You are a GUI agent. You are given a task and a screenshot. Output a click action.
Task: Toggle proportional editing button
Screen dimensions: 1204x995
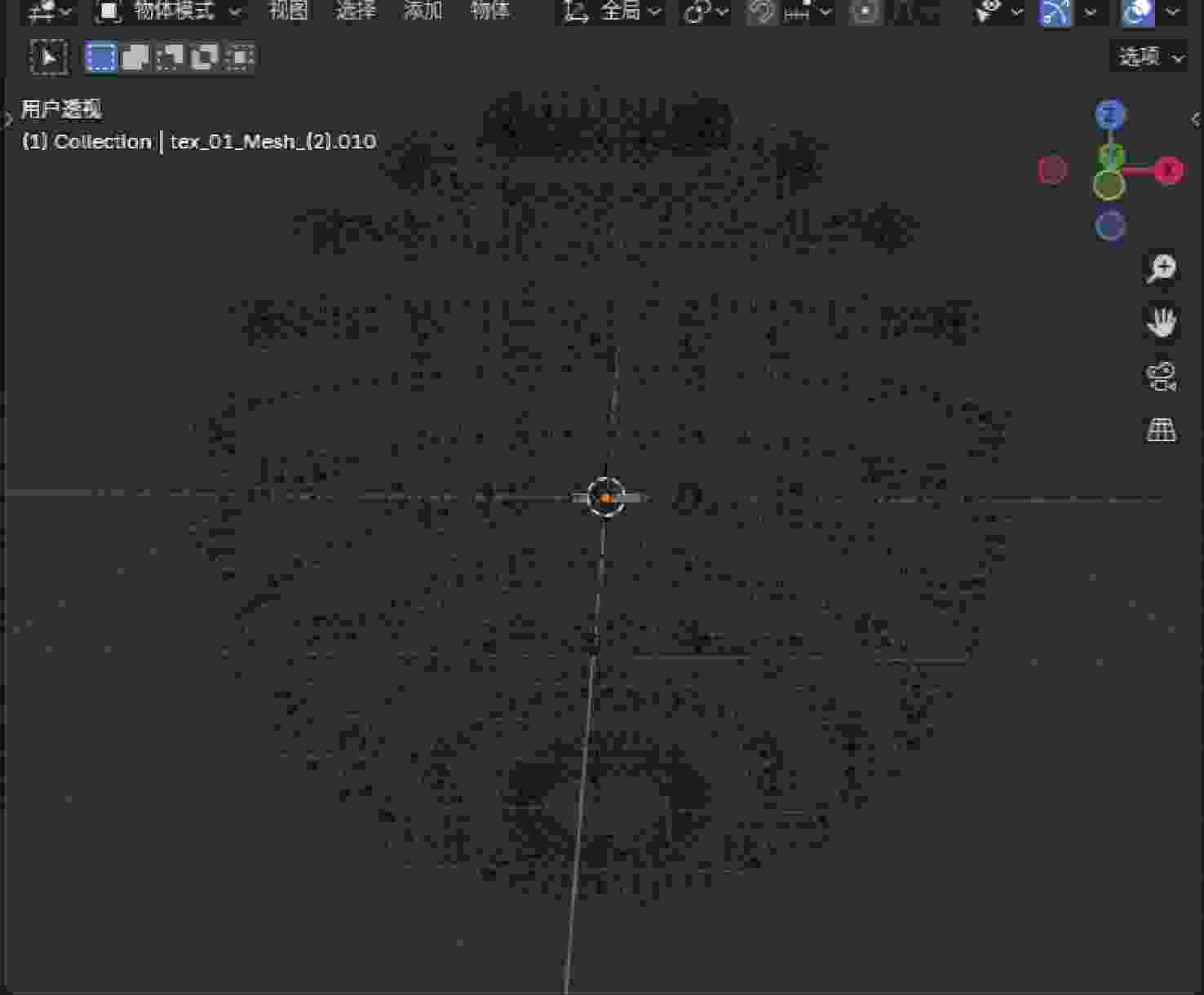[865, 11]
